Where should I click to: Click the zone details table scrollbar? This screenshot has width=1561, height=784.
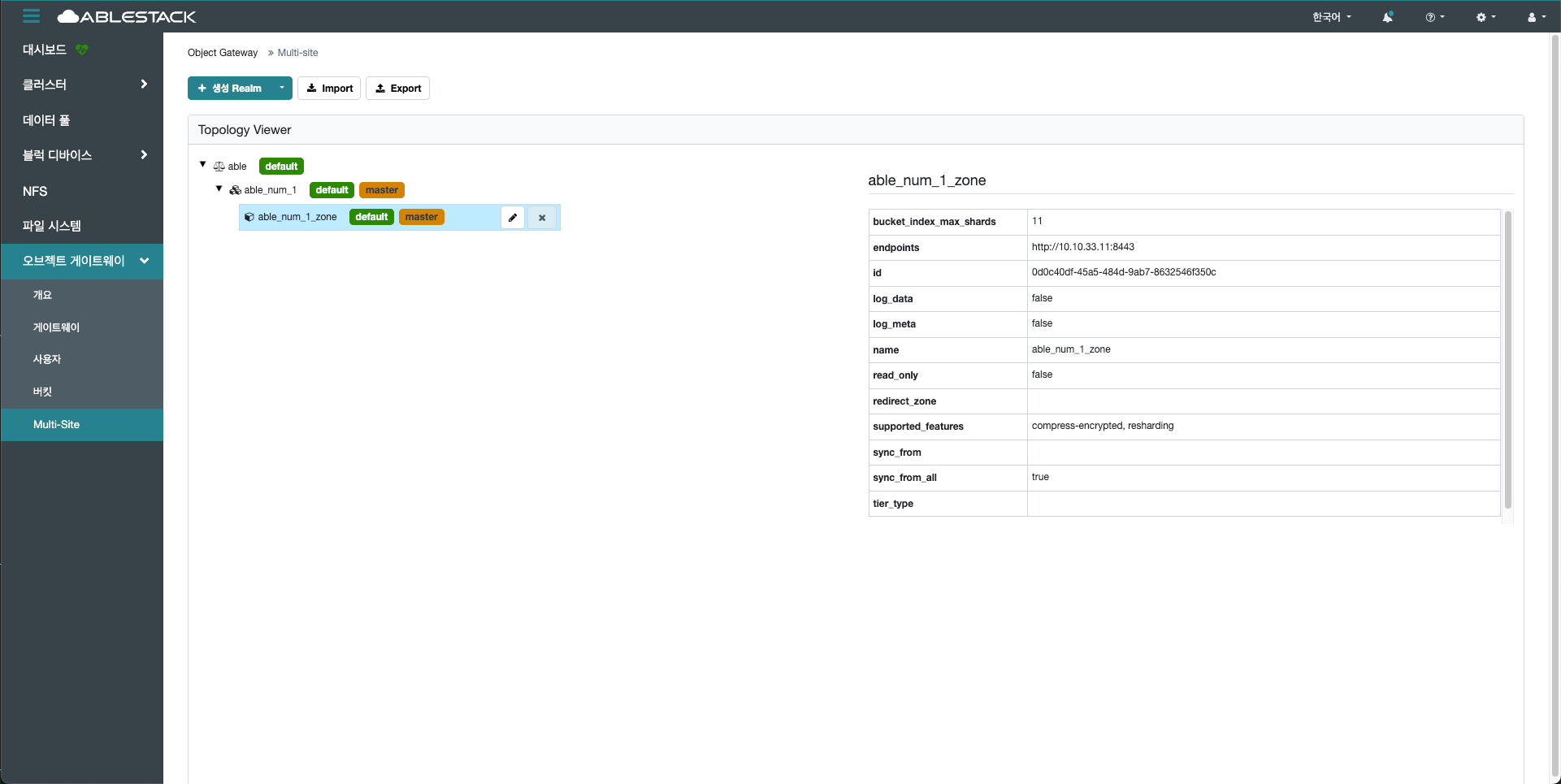(1507, 357)
